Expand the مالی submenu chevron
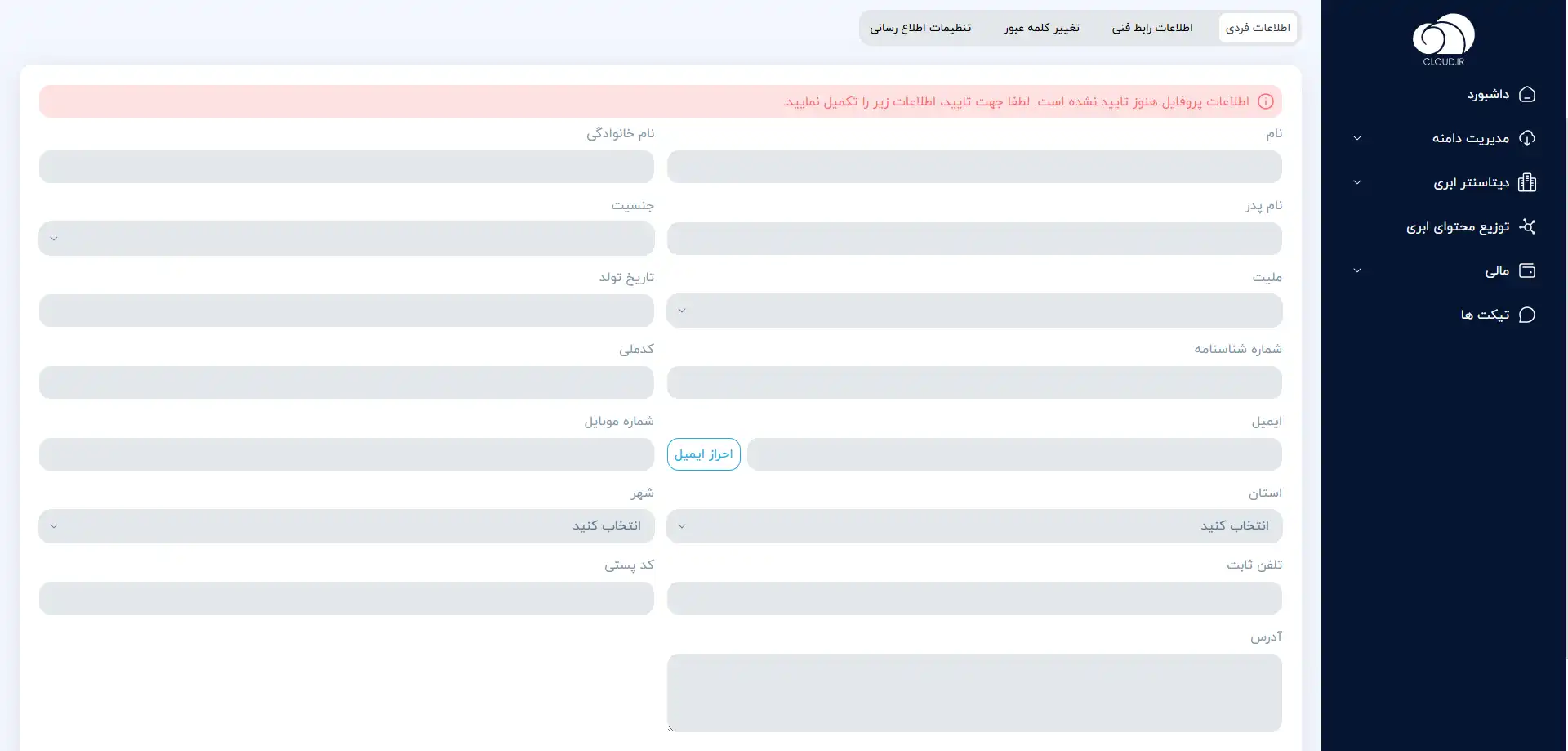1568x751 pixels. 1357,271
